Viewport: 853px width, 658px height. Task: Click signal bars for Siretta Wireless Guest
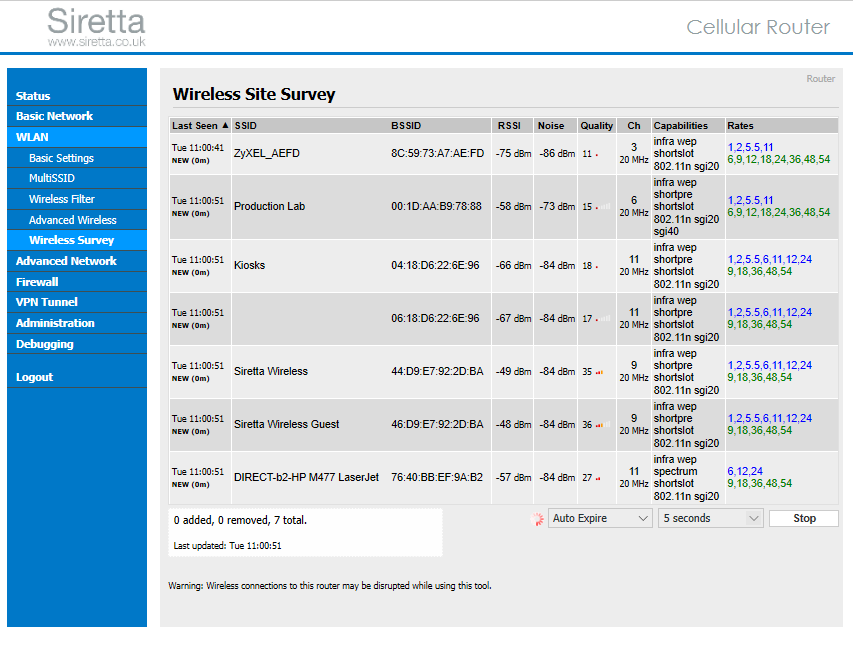[603, 425]
